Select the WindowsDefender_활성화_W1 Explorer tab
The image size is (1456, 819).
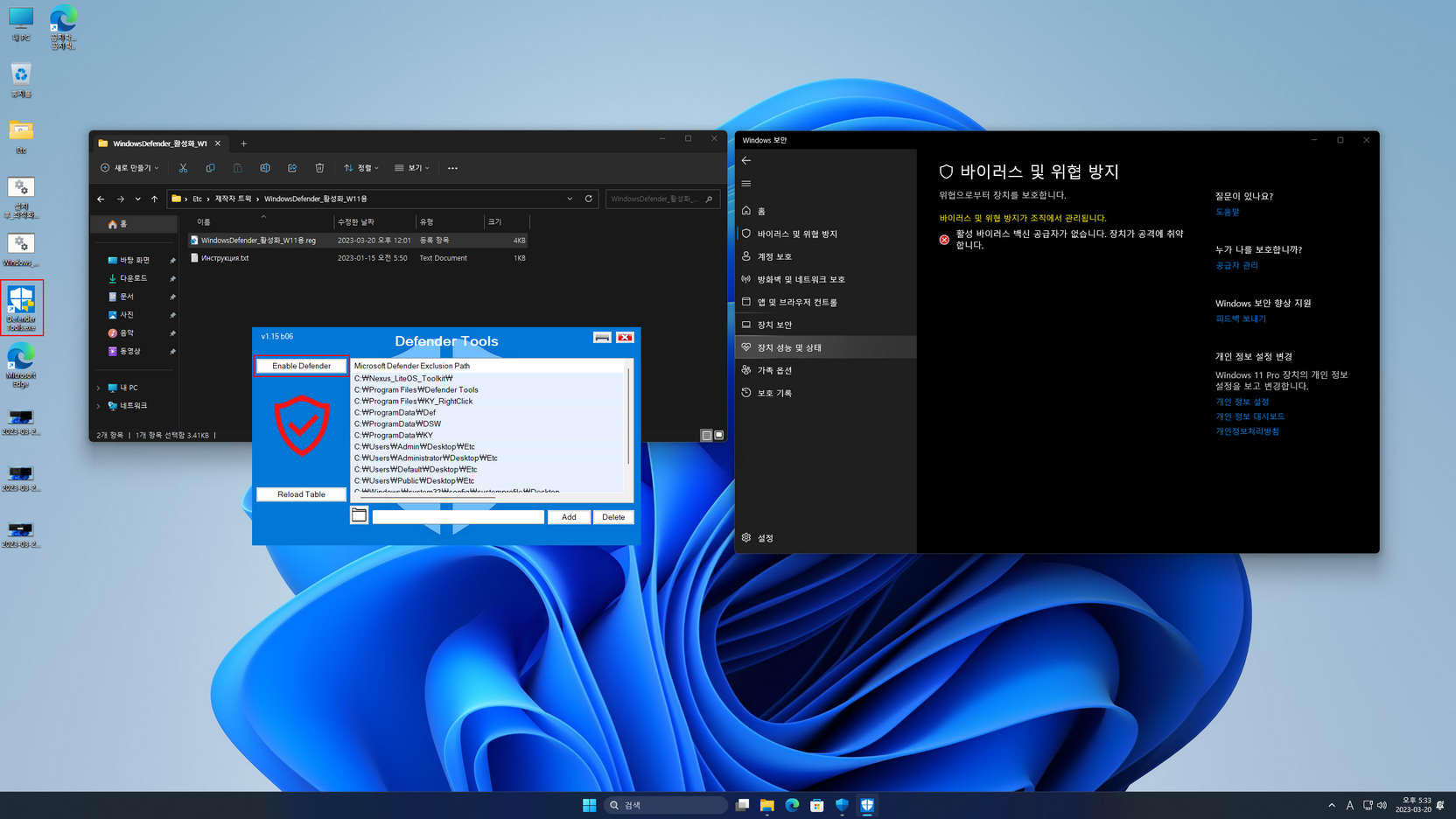pos(159,143)
